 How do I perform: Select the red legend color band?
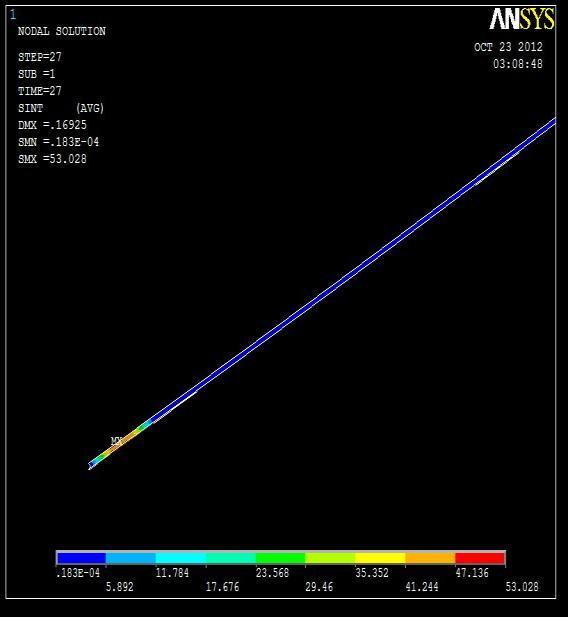pos(480,558)
